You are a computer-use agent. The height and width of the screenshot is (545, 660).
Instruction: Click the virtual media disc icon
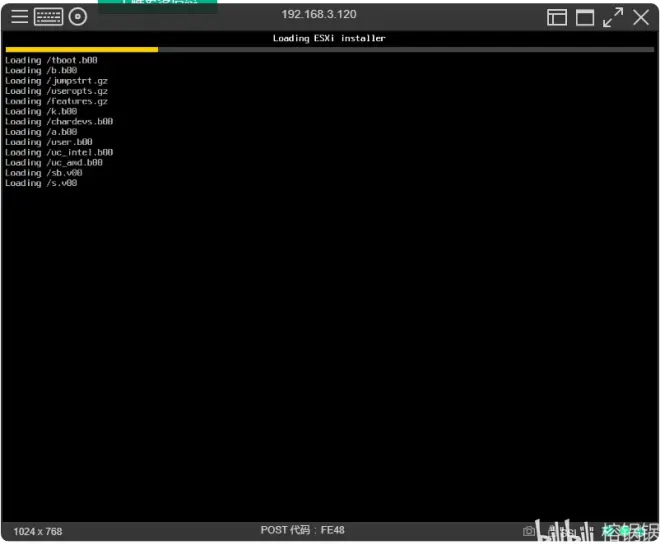77,17
